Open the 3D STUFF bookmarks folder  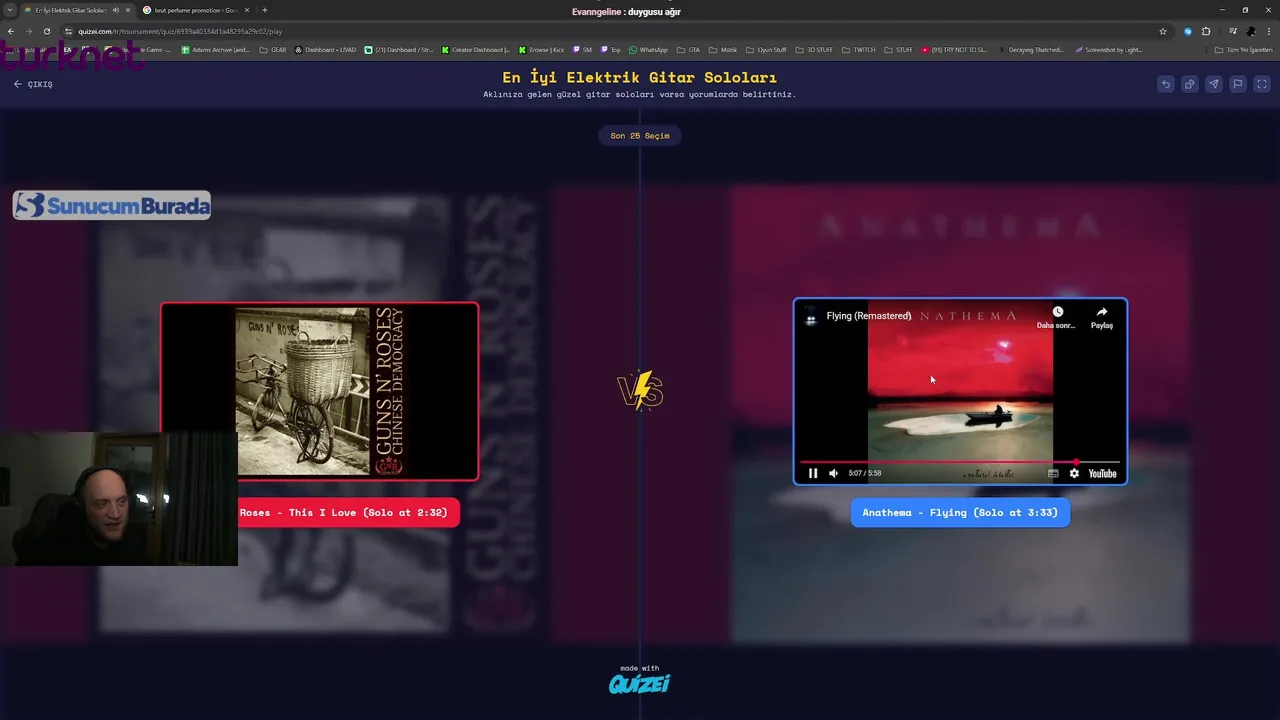click(814, 50)
